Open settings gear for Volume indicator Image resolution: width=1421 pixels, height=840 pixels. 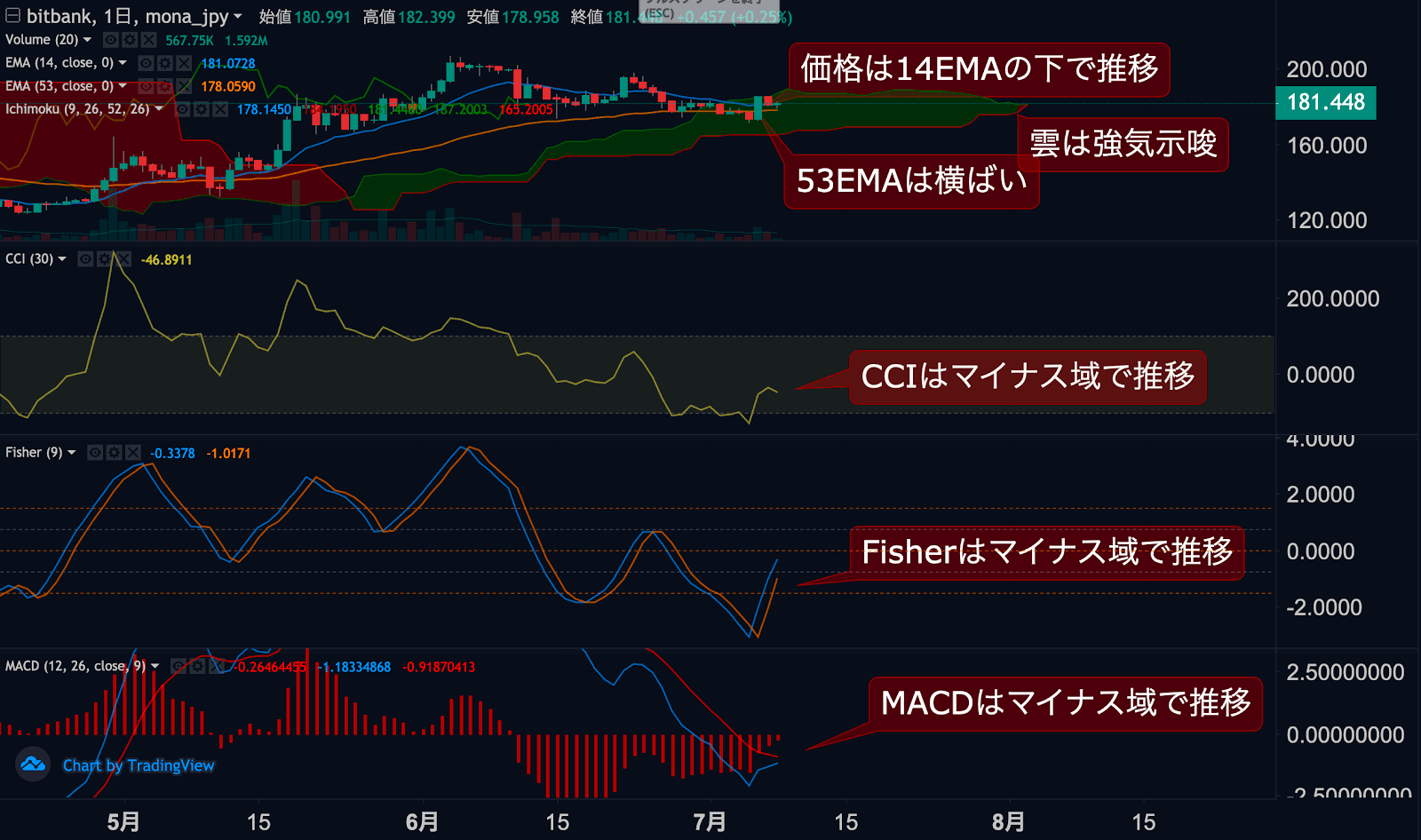coord(130,40)
